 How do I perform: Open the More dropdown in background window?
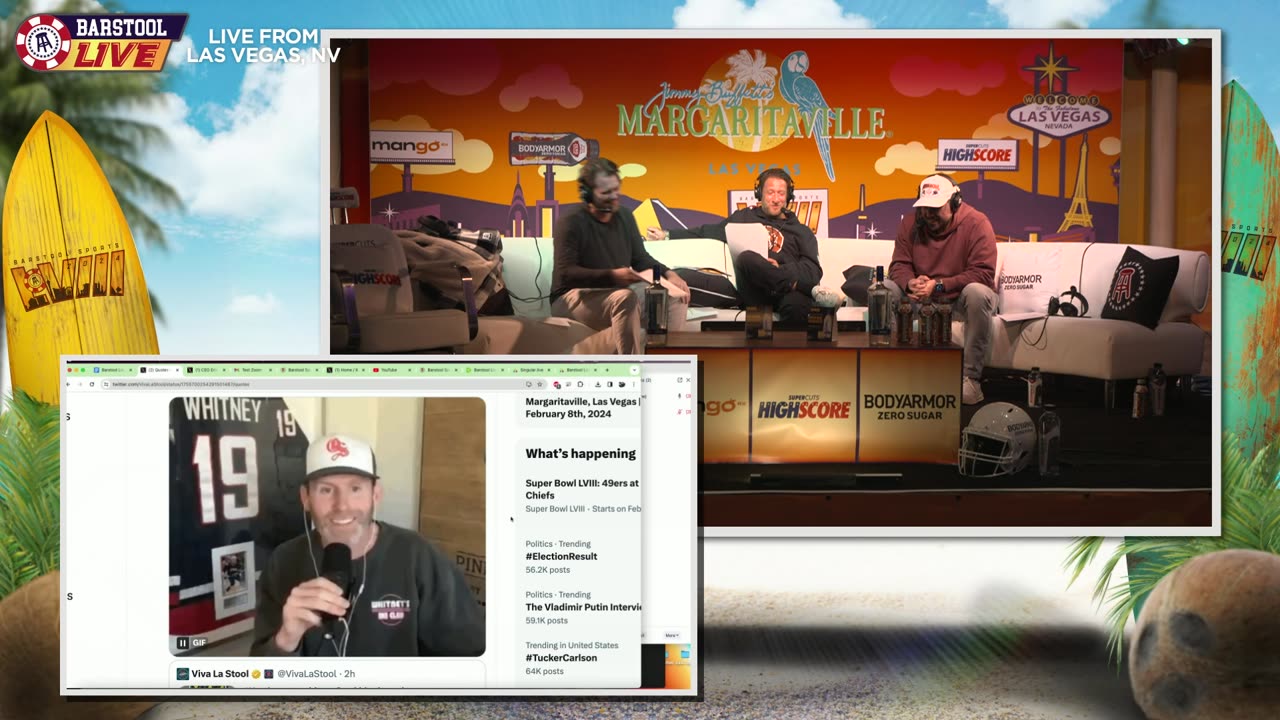672,635
